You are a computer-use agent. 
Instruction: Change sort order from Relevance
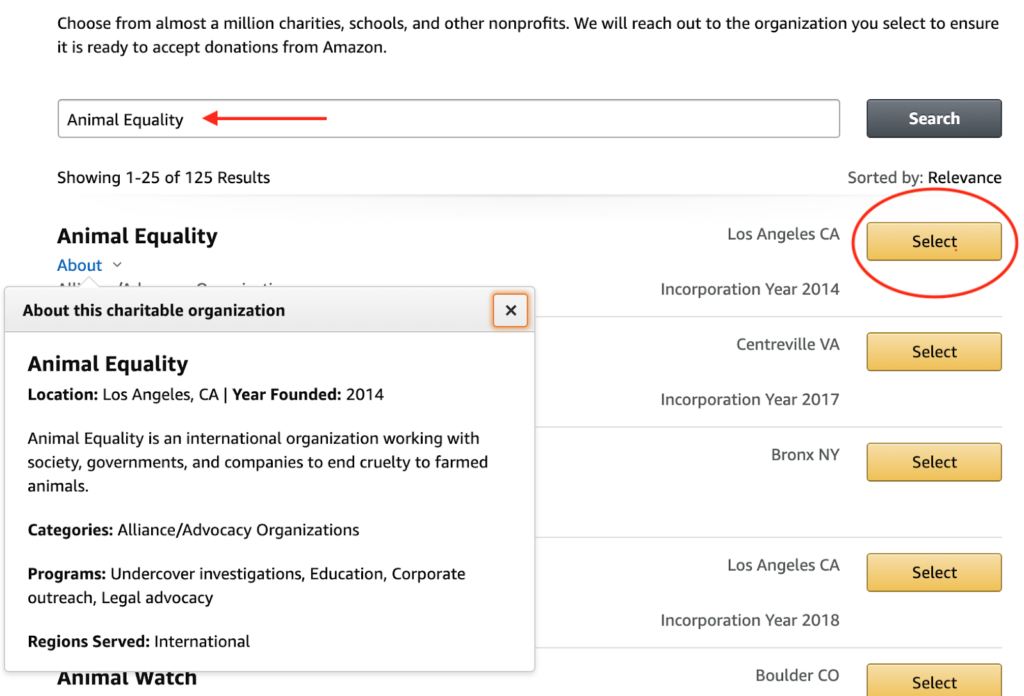tap(964, 178)
